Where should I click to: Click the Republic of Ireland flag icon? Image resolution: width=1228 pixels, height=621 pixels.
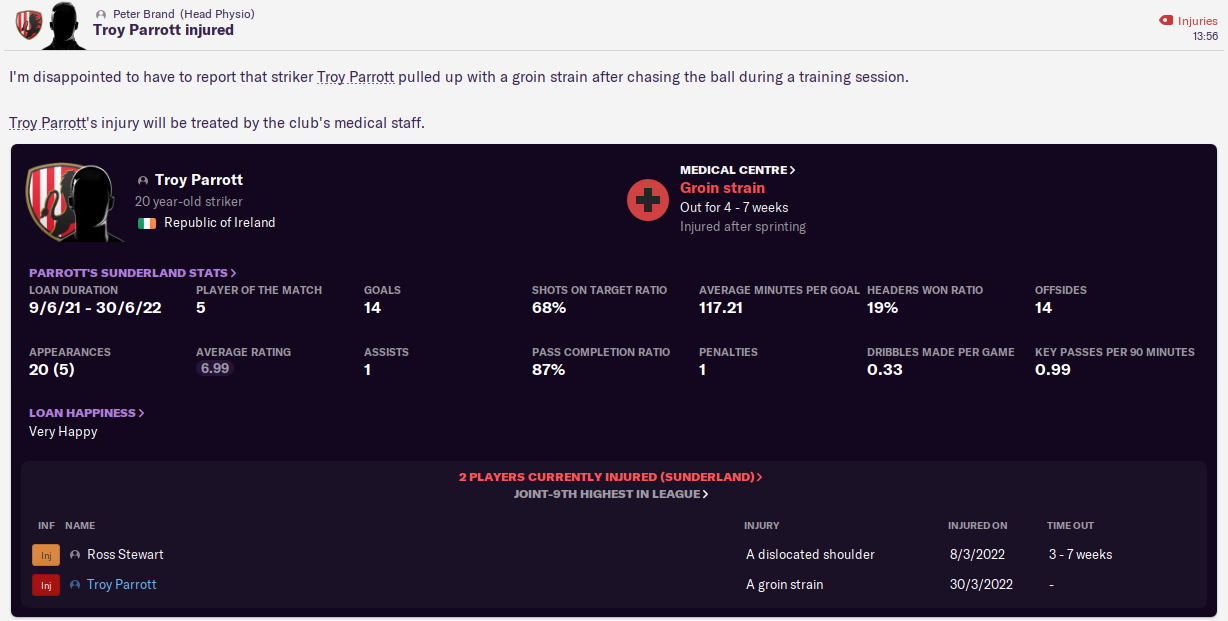click(x=147, y=223)
